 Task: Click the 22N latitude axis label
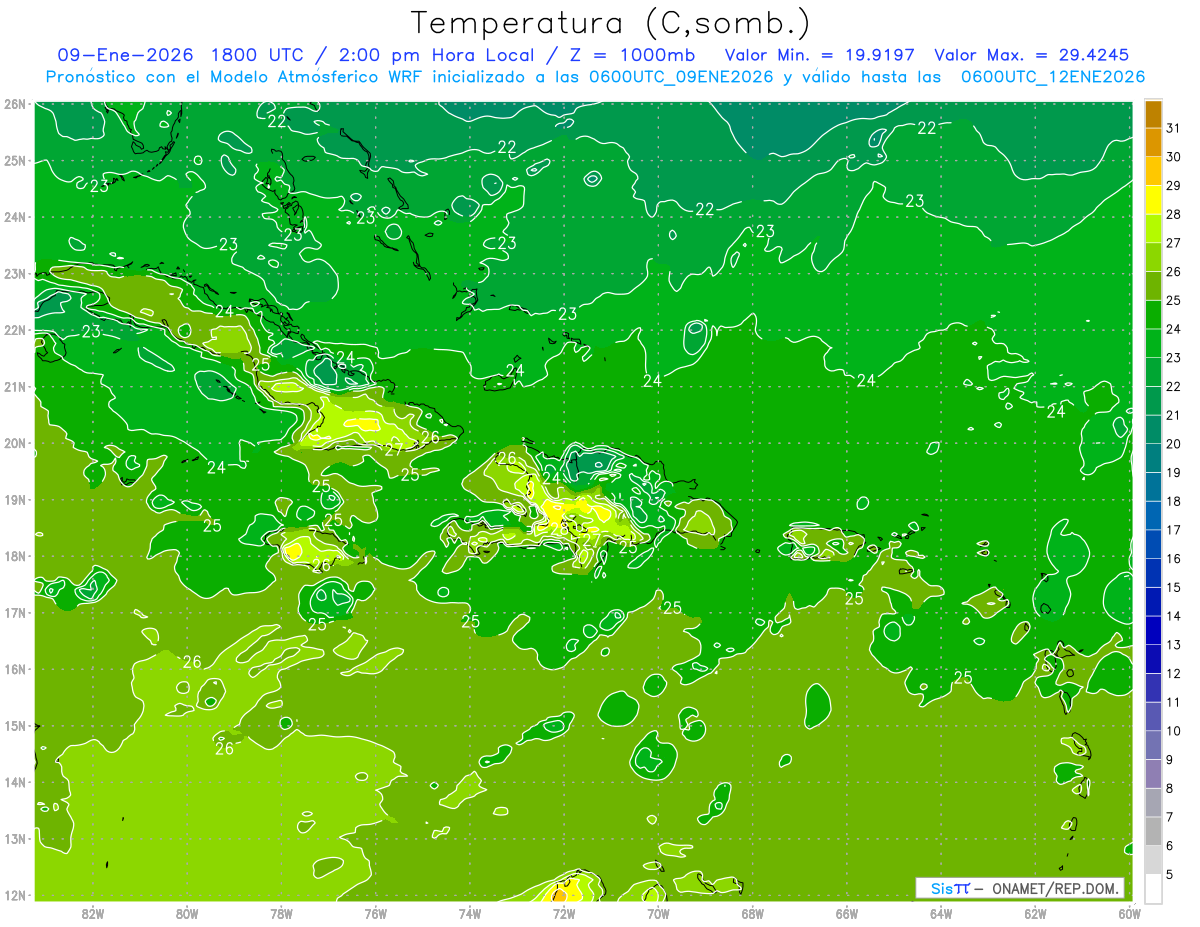14,330
